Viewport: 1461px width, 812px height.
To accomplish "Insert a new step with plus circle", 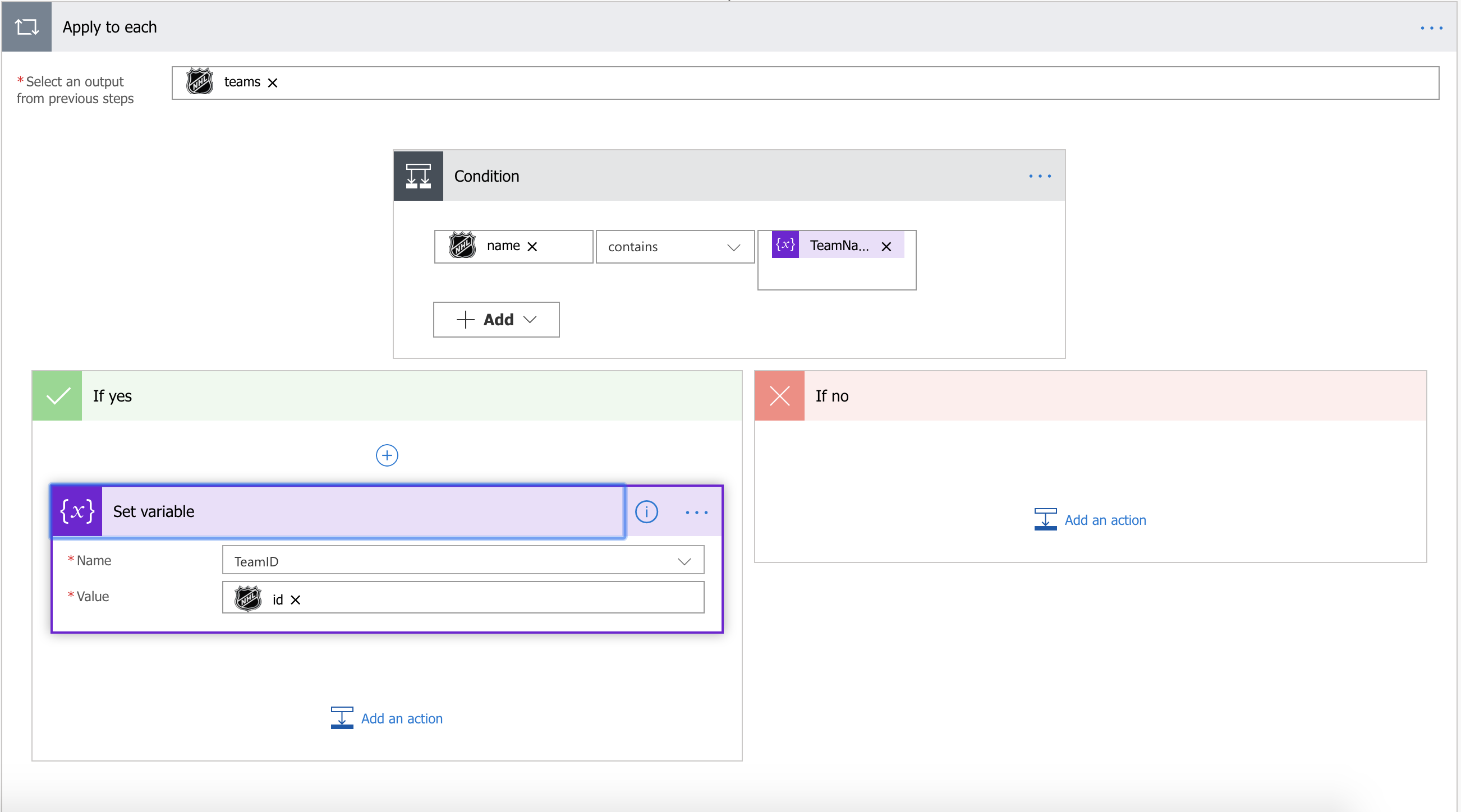I will click(387, 455).
